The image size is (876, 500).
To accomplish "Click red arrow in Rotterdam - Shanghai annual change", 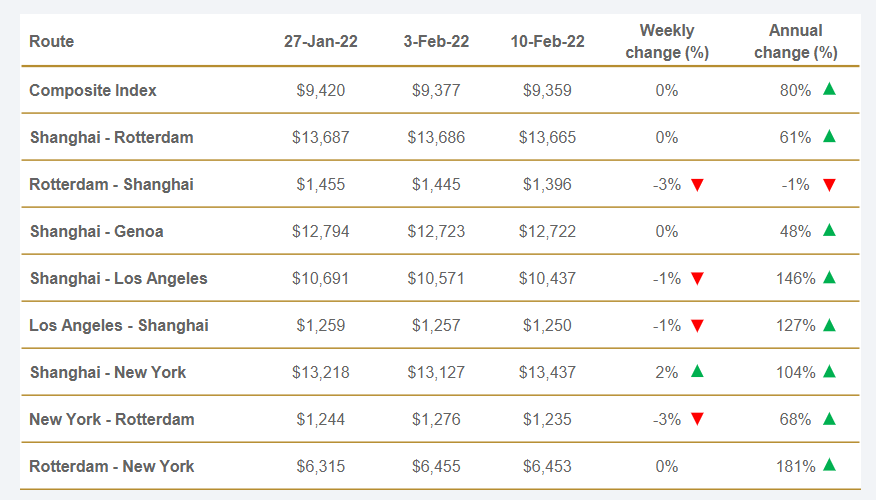I will (x=829, y=185).
